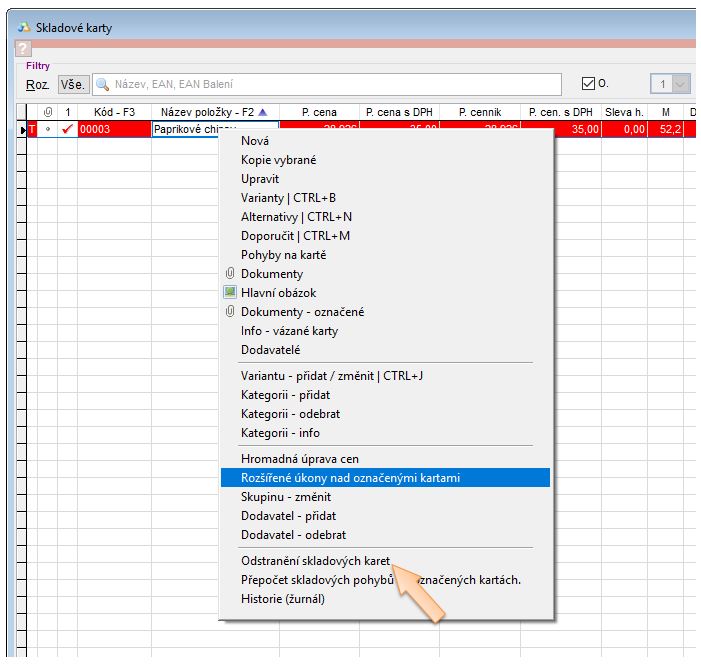Click the Název, EAN search input field
Image resolution: width=701 pixels, height=667 pixels.
click(330, 85)
